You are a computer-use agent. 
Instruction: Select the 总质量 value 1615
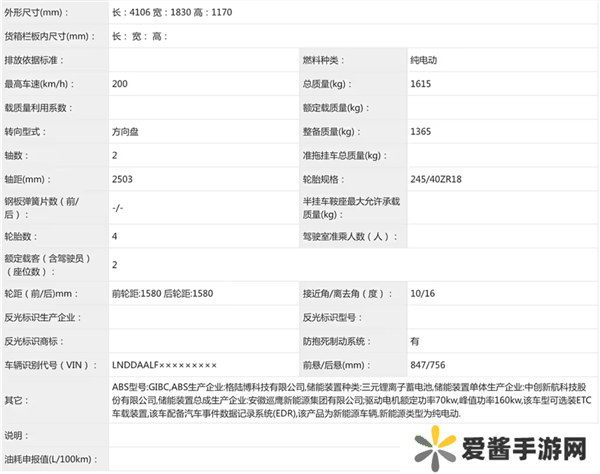[x=421, y=85]
